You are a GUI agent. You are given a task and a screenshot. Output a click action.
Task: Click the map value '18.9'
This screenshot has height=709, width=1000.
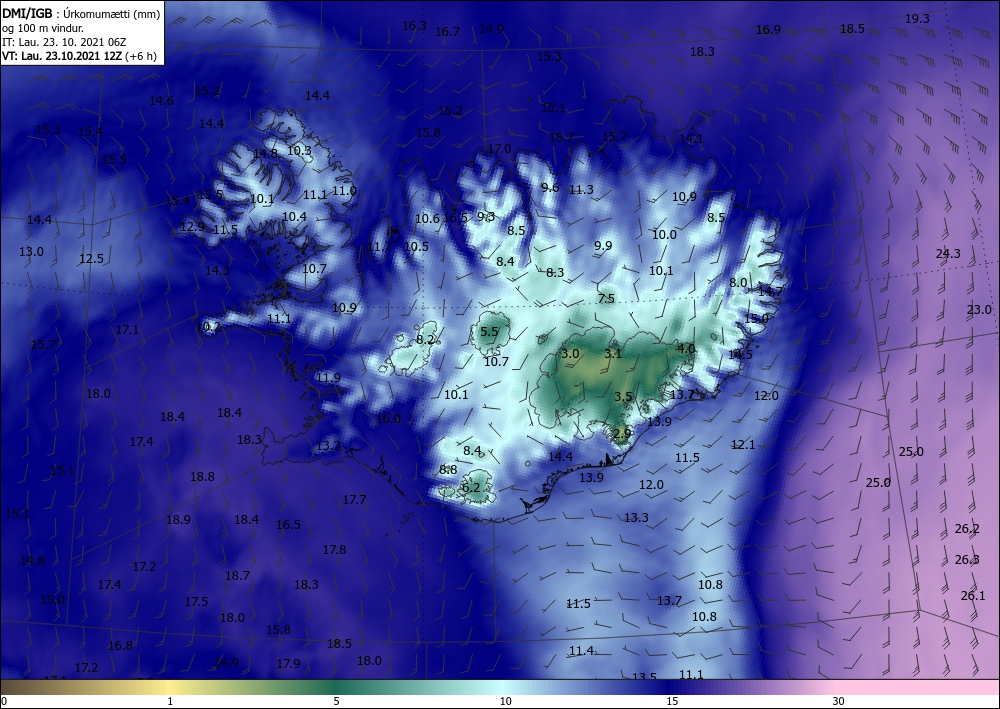(178, 520)
